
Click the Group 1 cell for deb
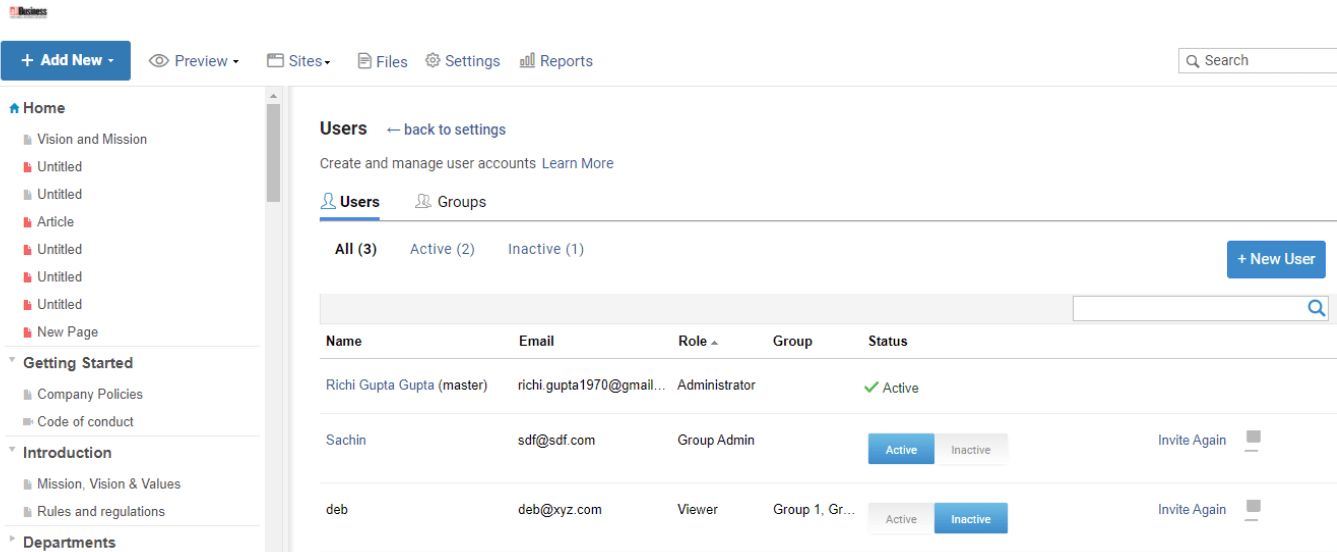point(814,510)
